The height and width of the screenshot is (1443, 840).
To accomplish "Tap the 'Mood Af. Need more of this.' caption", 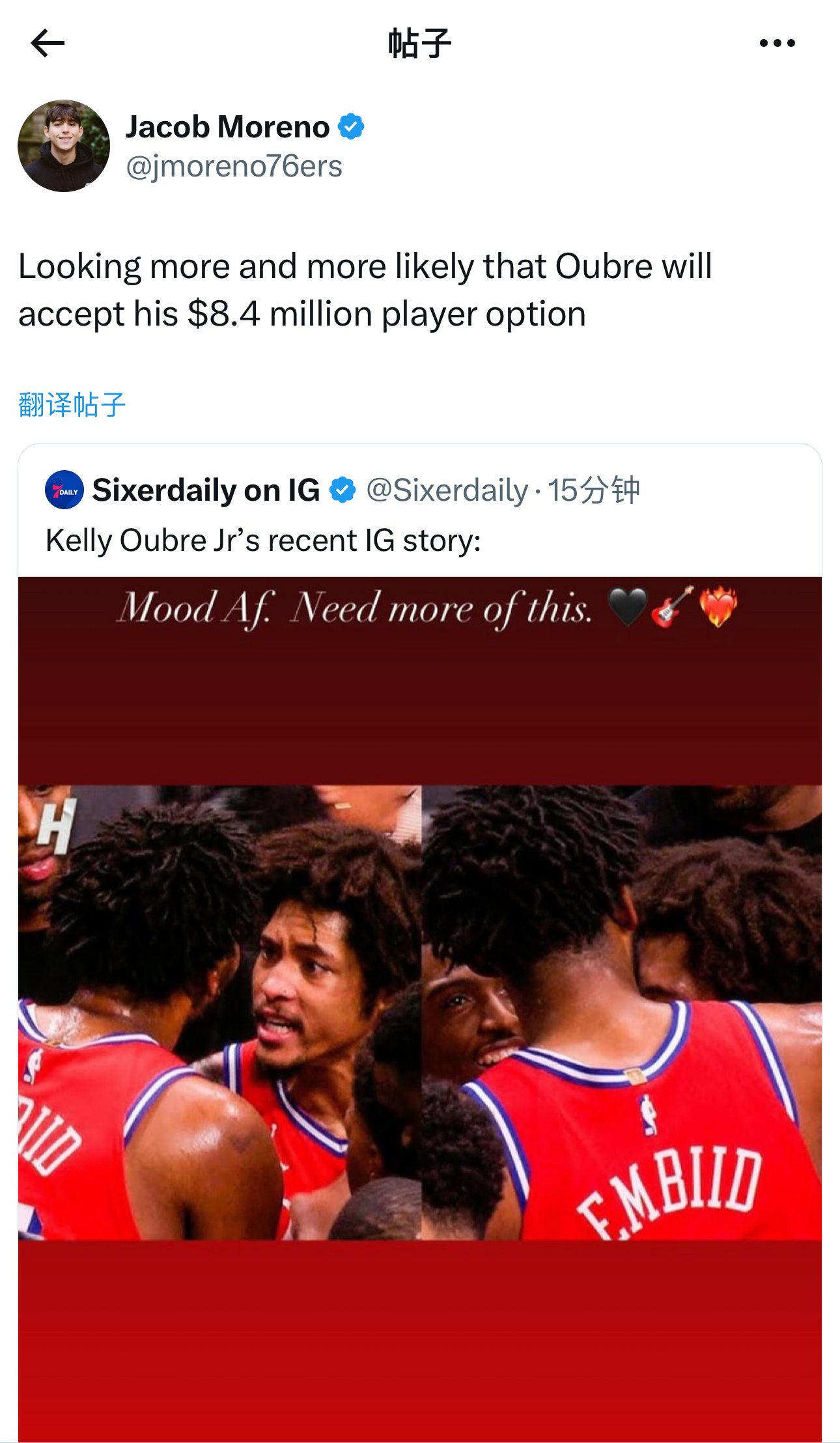I will [x=356, y=609].
